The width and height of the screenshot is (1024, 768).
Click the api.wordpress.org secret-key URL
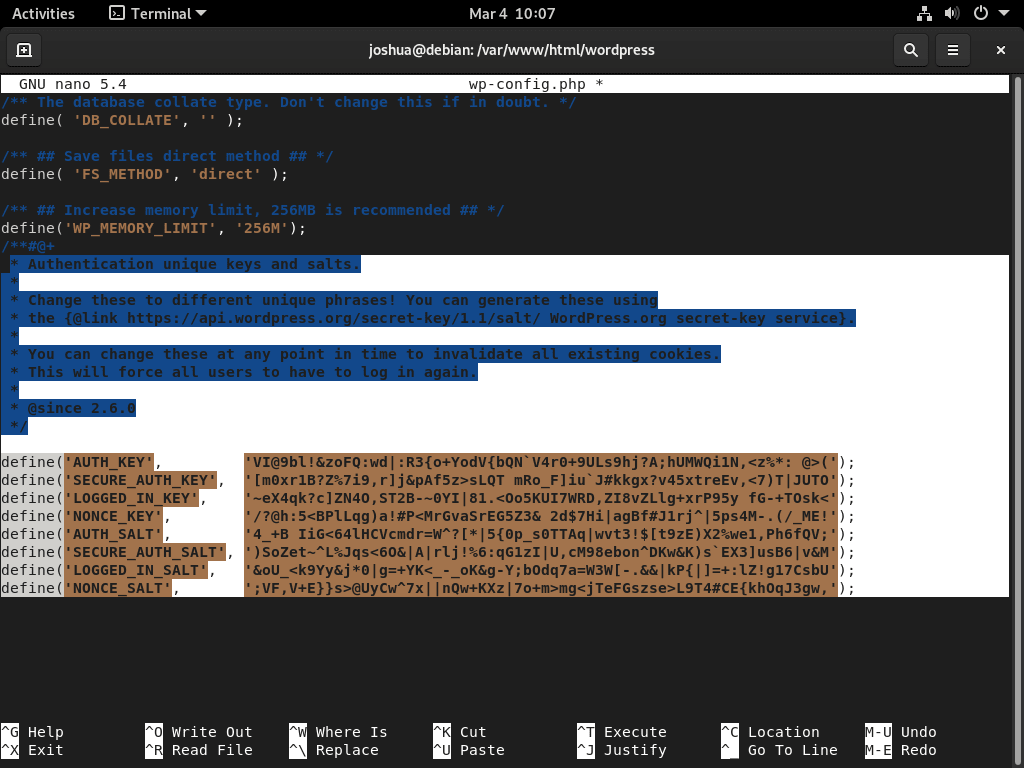pyautogui.click(x=334, y=318)
